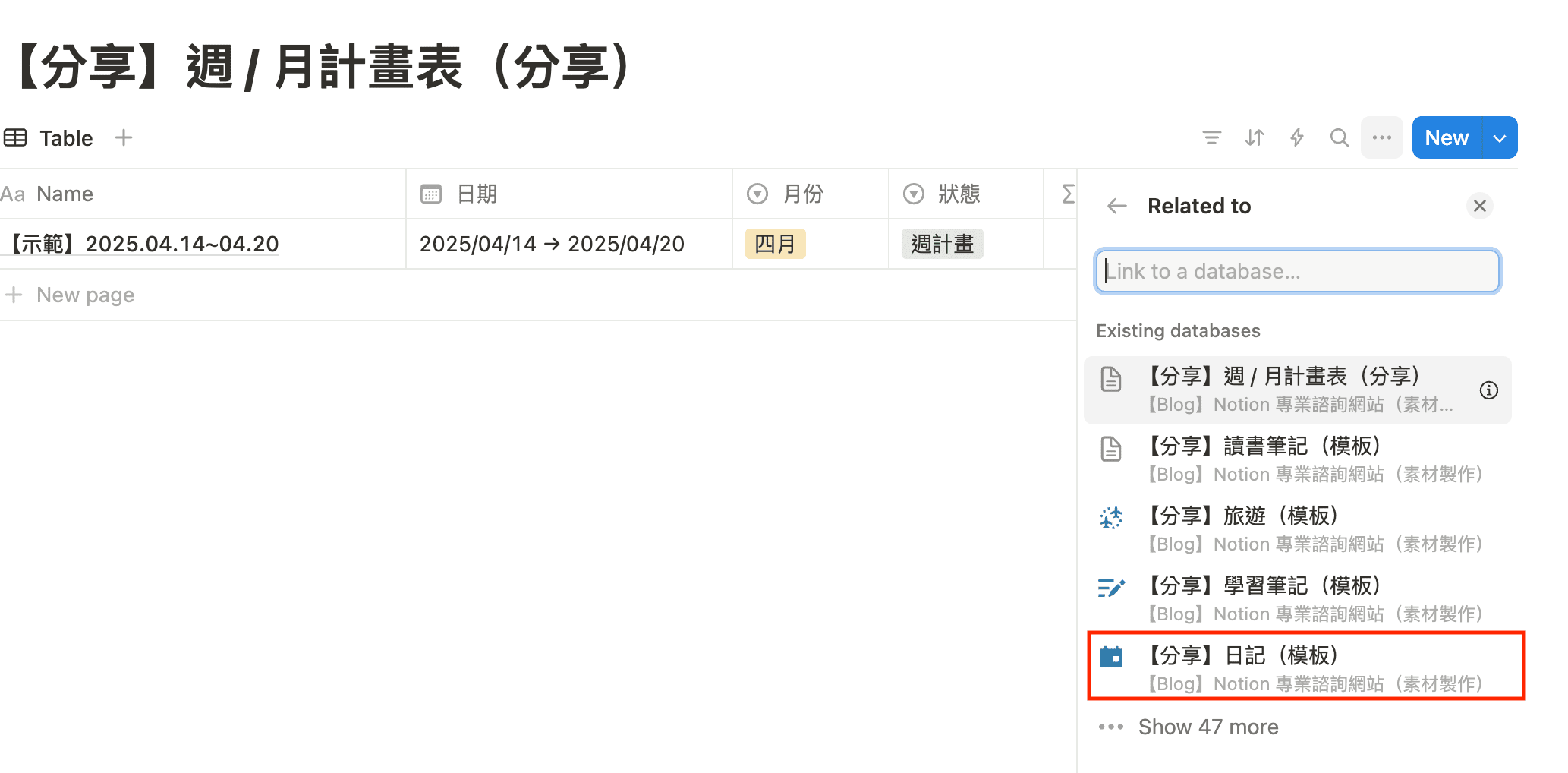Click New page to add row
Screen dimensions: 1568x773
pos(85,295)
